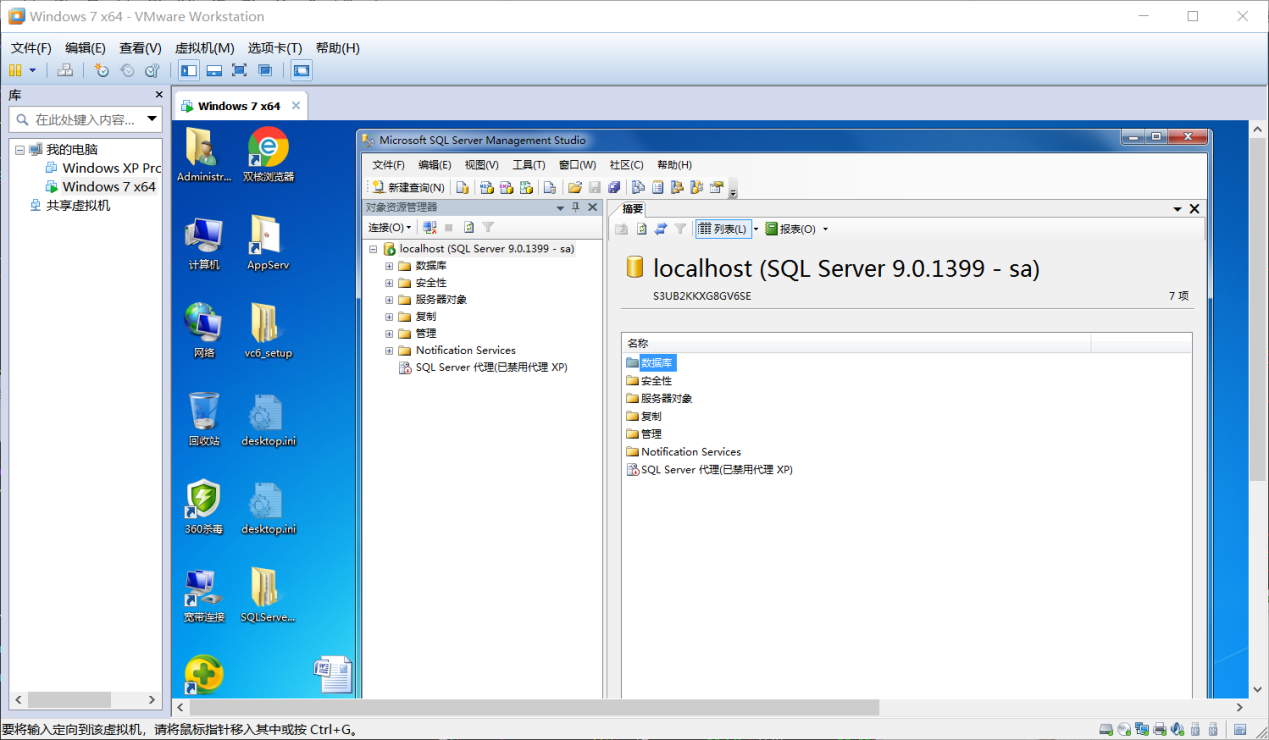Select the 回收站 recycle bin desktop icon
Screen dimensions: 1269x740
pyautogui.click(x=204, y=418)
